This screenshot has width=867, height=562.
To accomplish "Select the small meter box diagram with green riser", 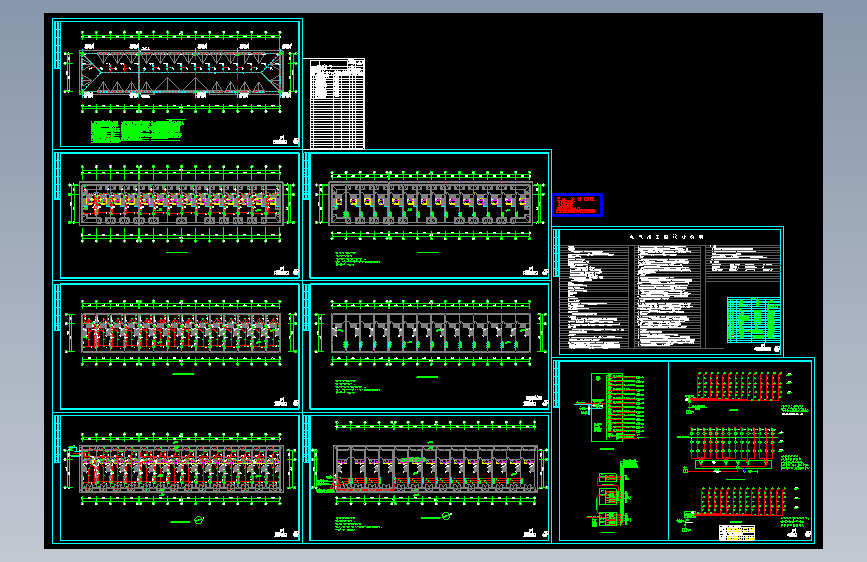I will 611,493.
